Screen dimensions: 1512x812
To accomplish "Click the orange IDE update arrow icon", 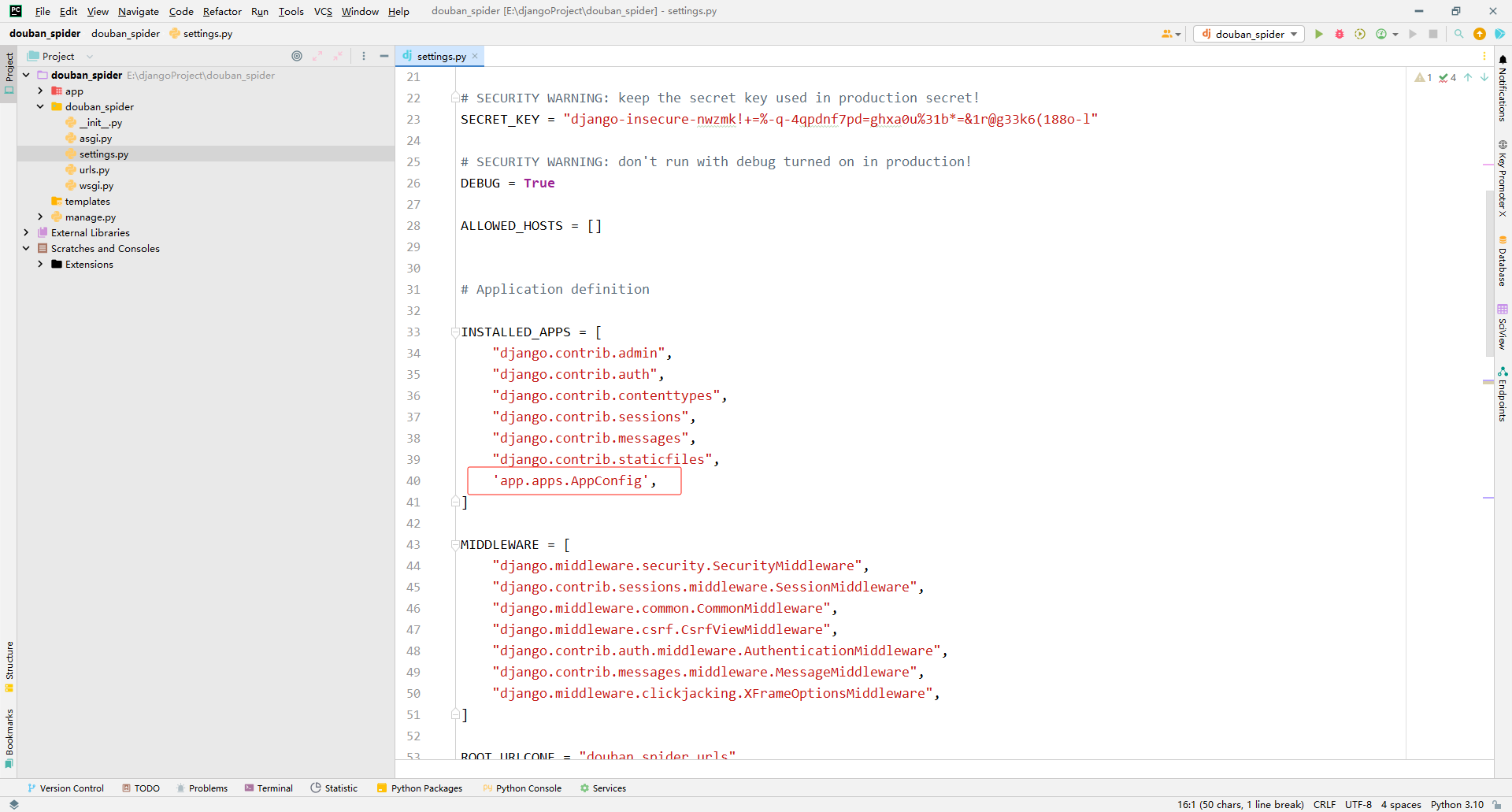I will (1480, 34).
